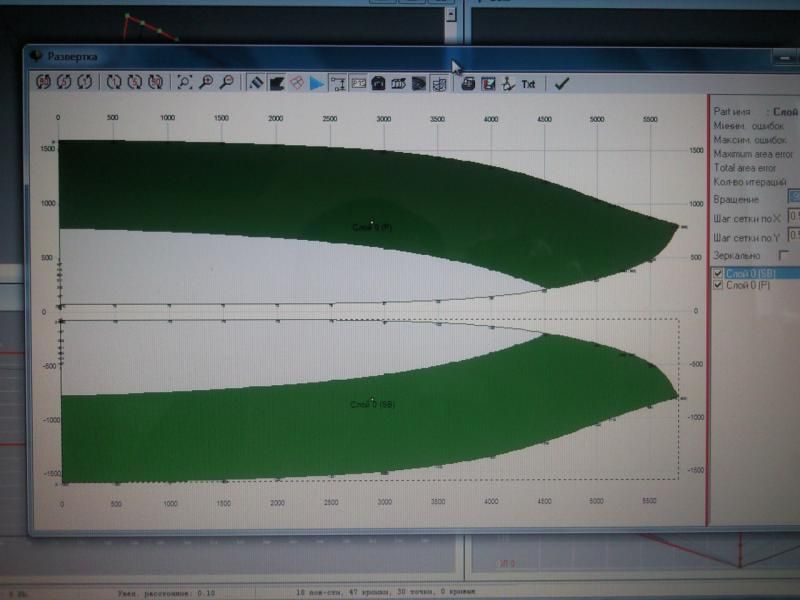
Task: Click the Шаг сетки по Y field
Action: [793, 235]
